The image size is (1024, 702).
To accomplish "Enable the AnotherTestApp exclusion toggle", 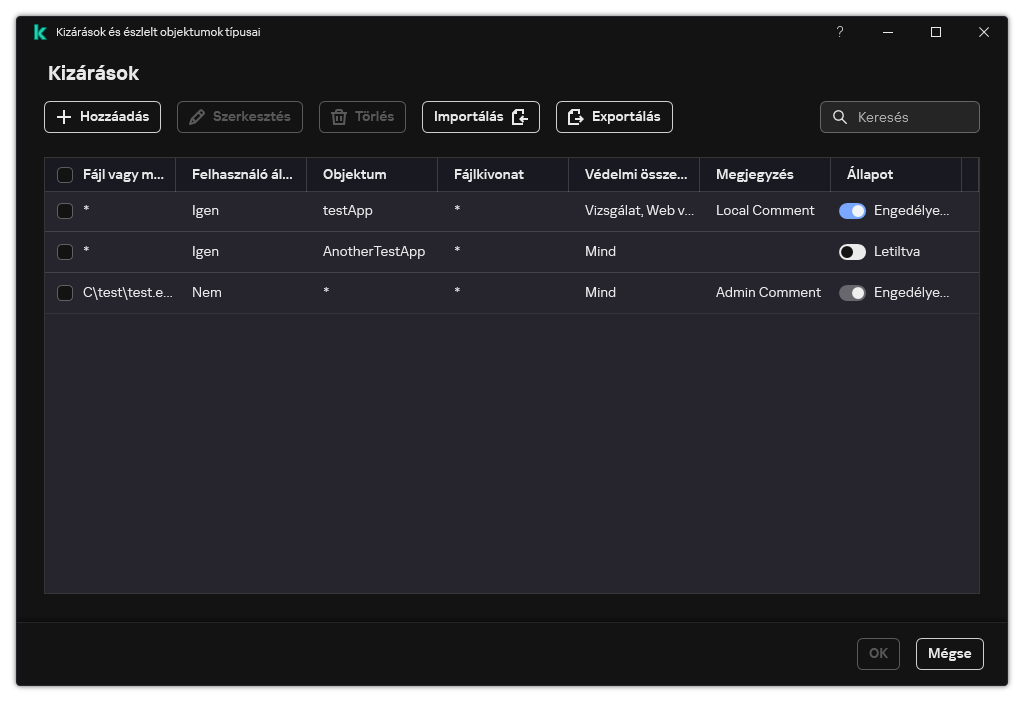I will coord(852,252).
